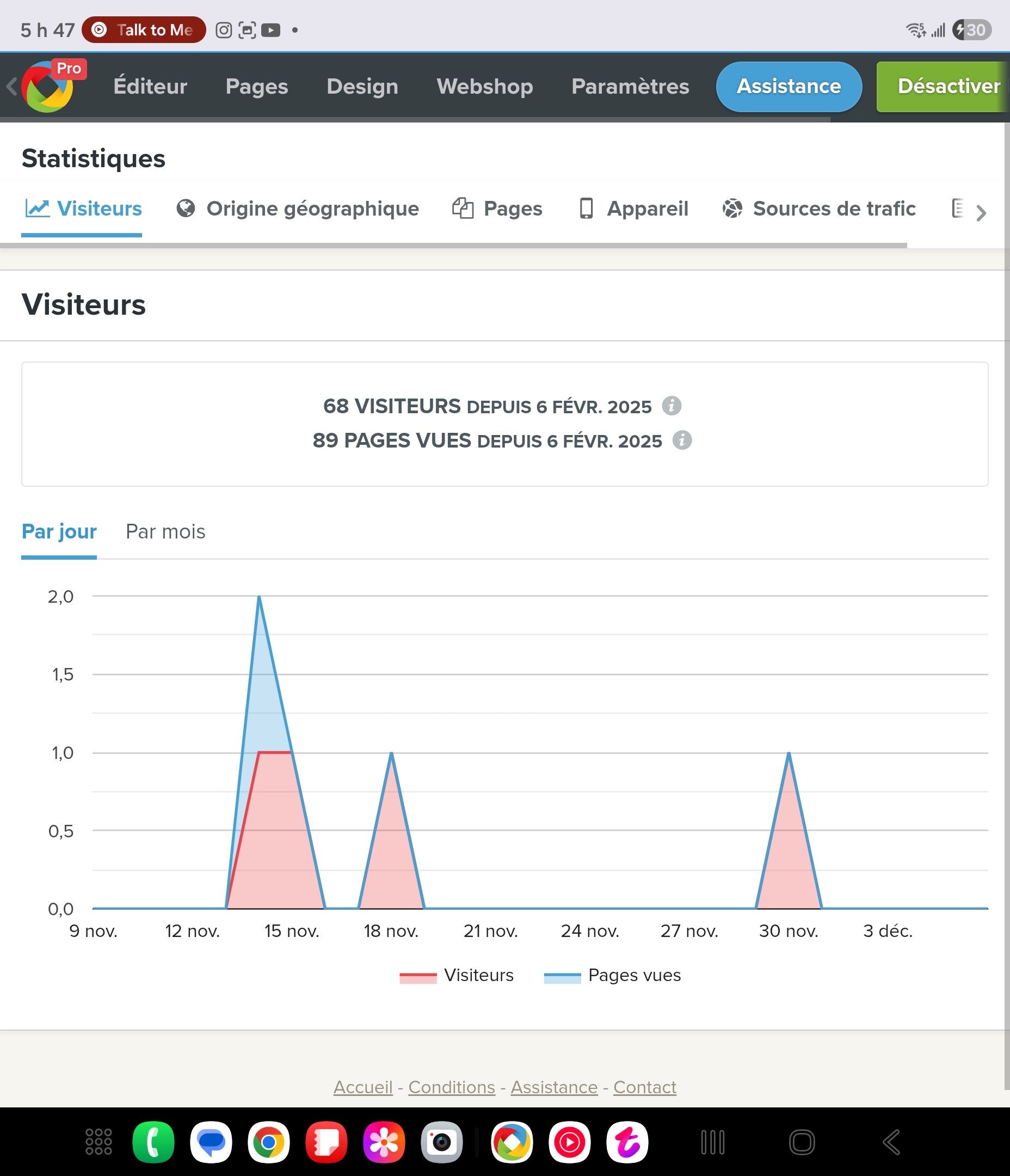Tap the back chevron beside the logo
The image size is (1010, 1176).
11,87
